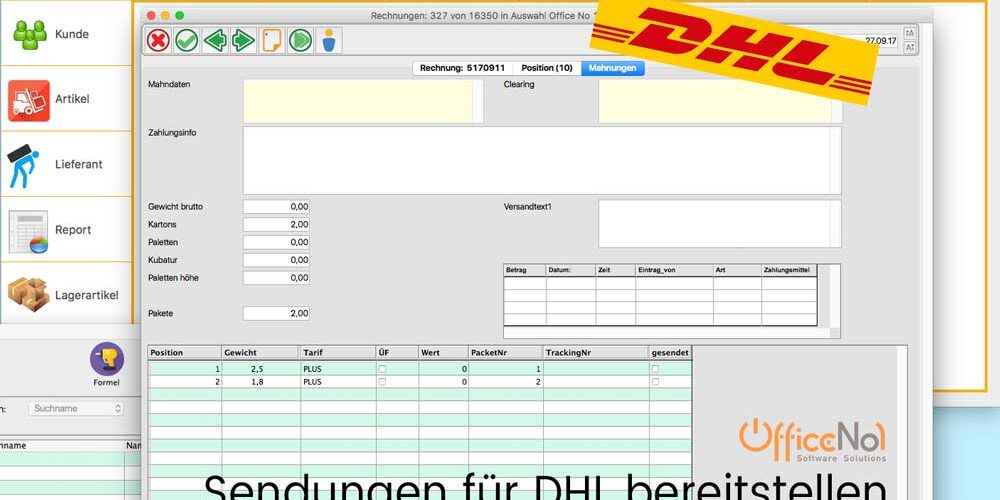Click the Kartons value field
Viewport: 1000px width, 500px height.
(276, 224)
